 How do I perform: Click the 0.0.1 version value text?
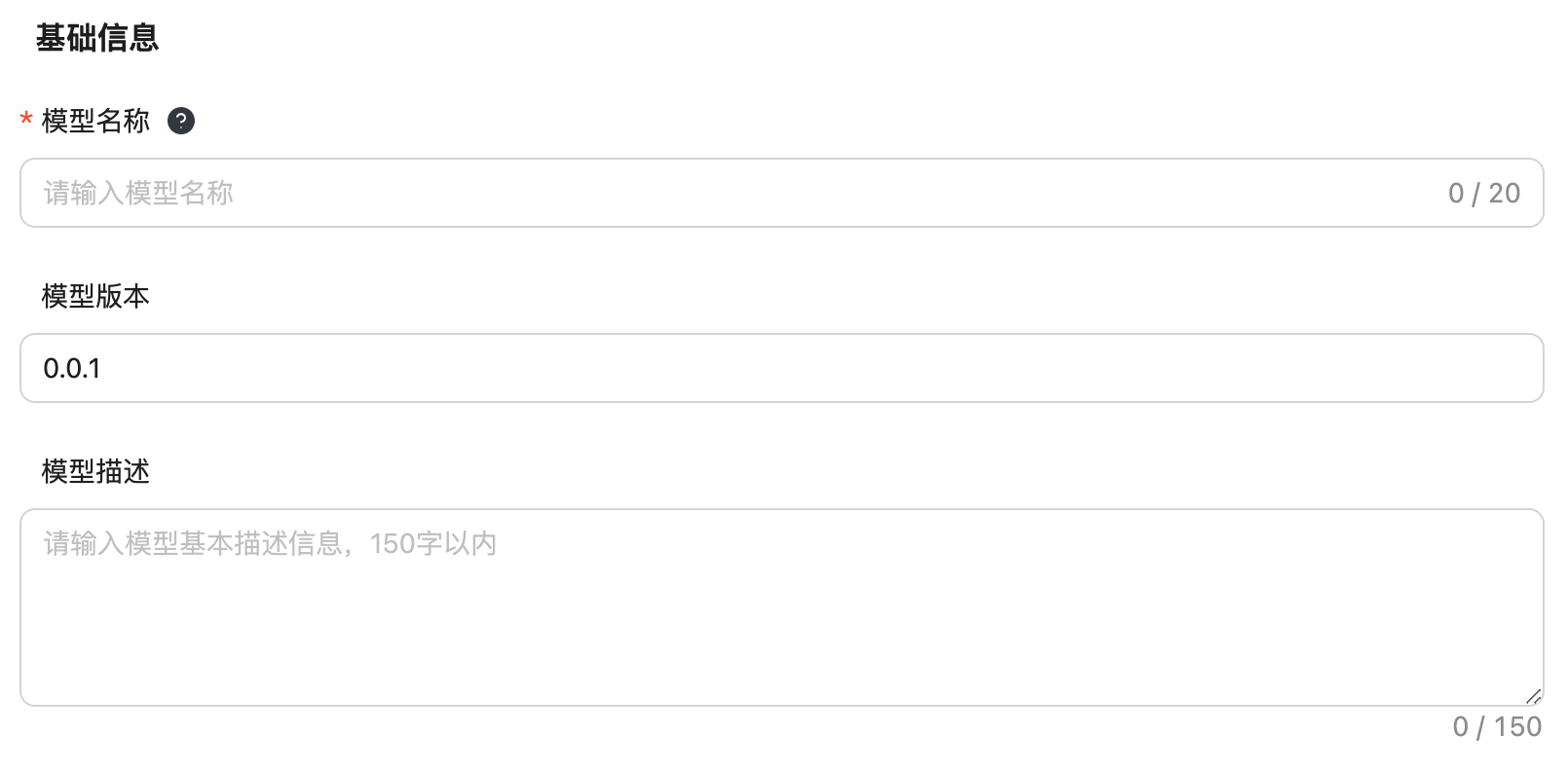click(72, 368)
